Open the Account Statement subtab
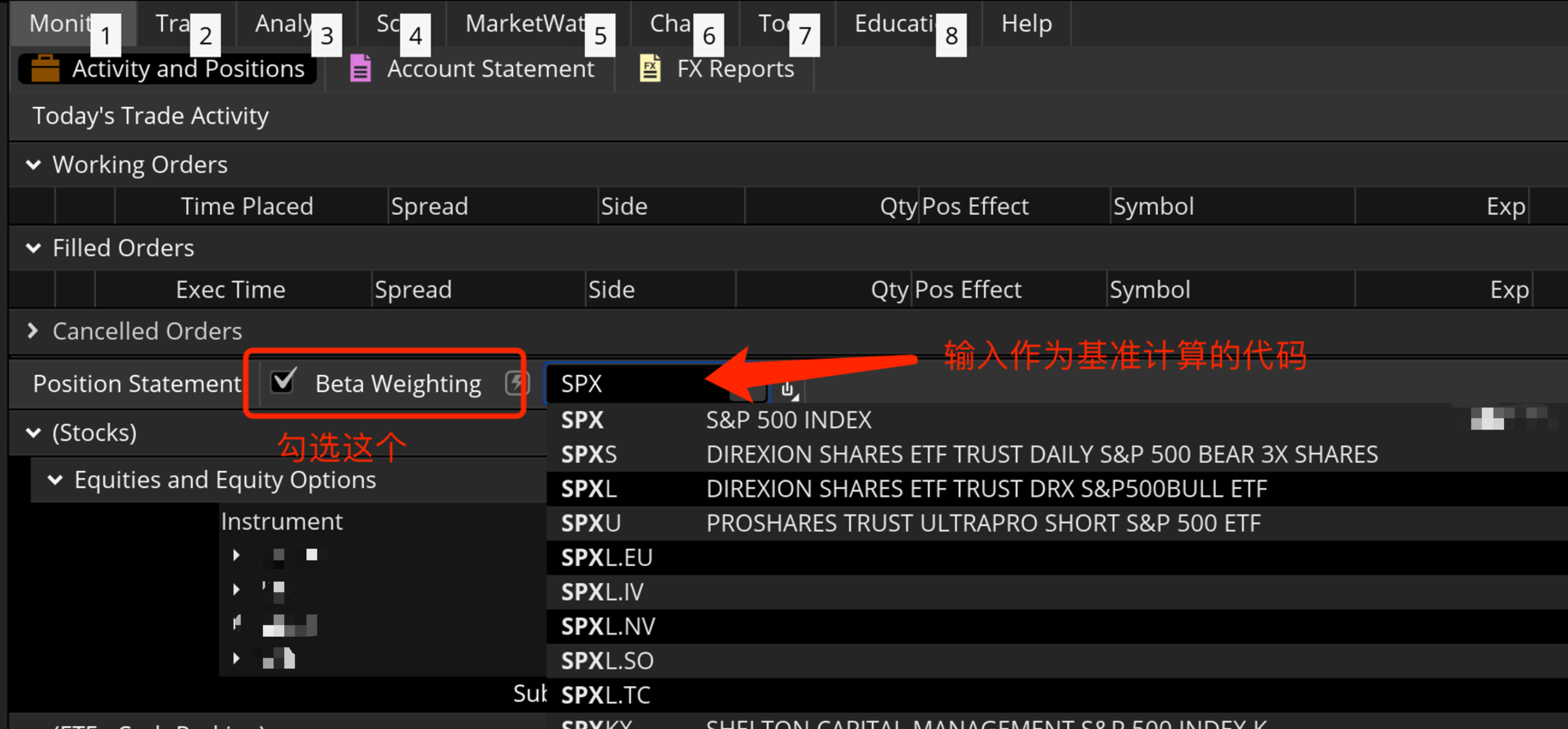 (472, 68)
